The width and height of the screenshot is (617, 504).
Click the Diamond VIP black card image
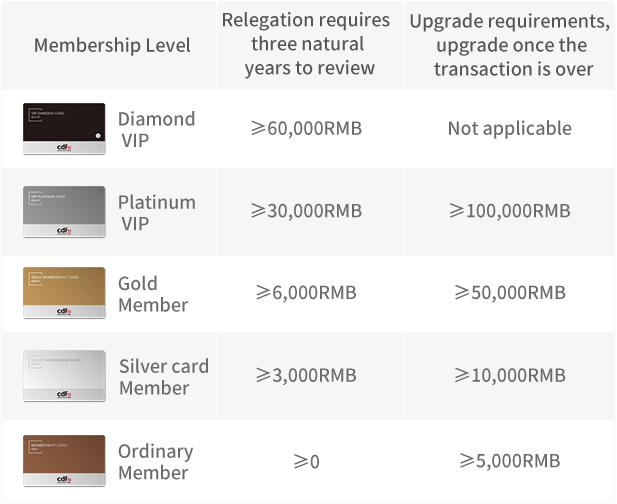[x=64, y=129]
